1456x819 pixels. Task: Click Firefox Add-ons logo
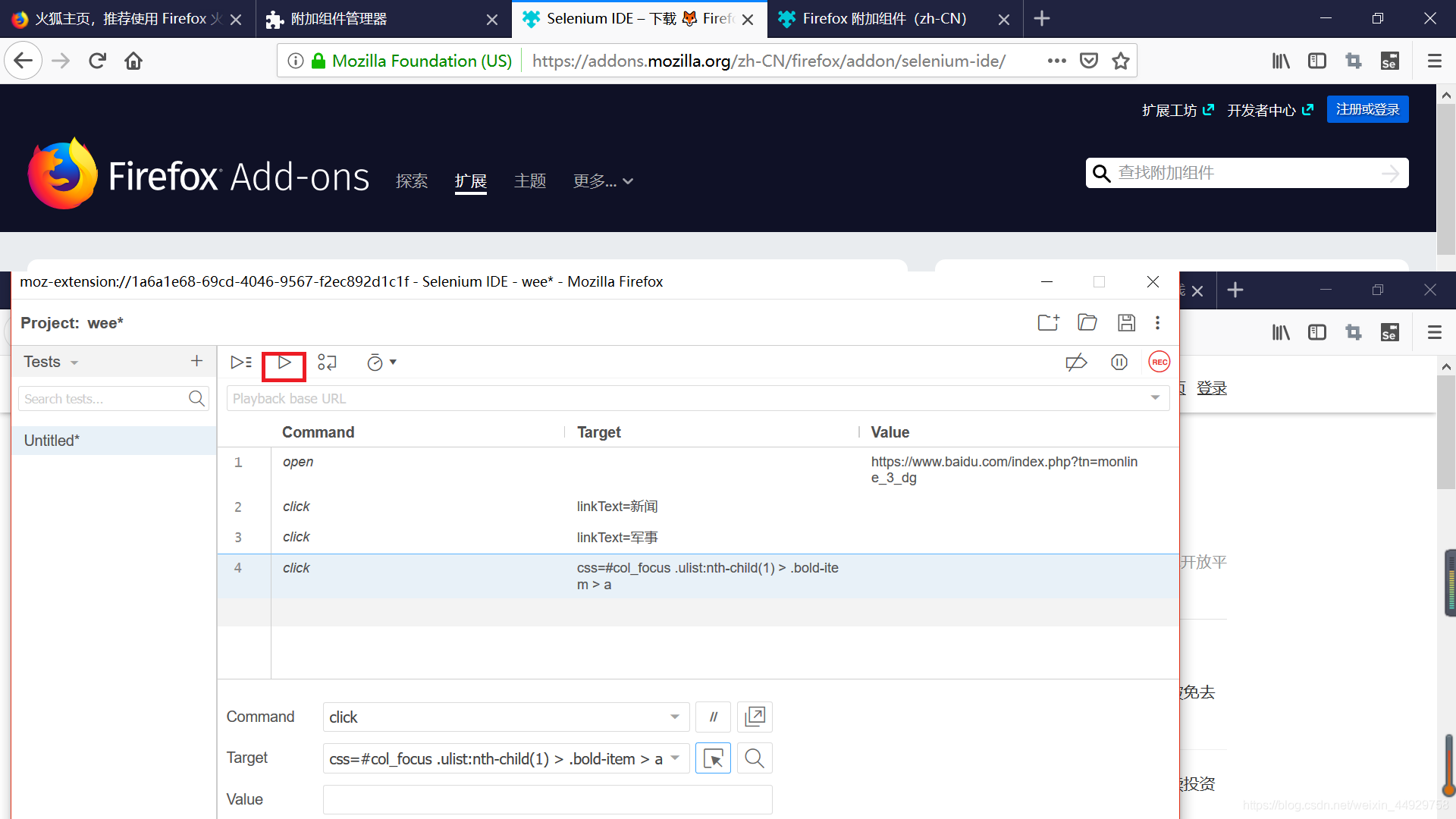click(199, 174)
